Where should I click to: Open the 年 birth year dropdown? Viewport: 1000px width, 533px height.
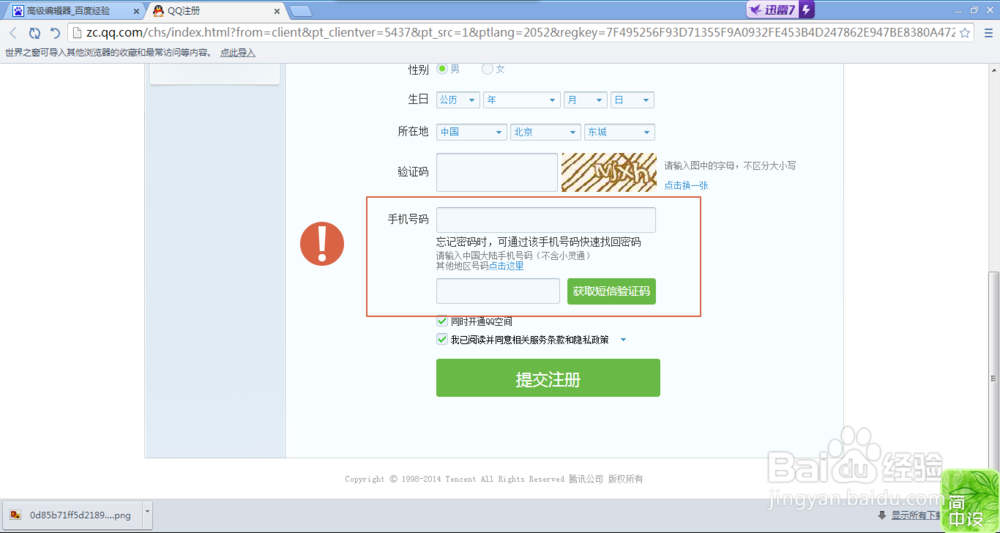522,100
